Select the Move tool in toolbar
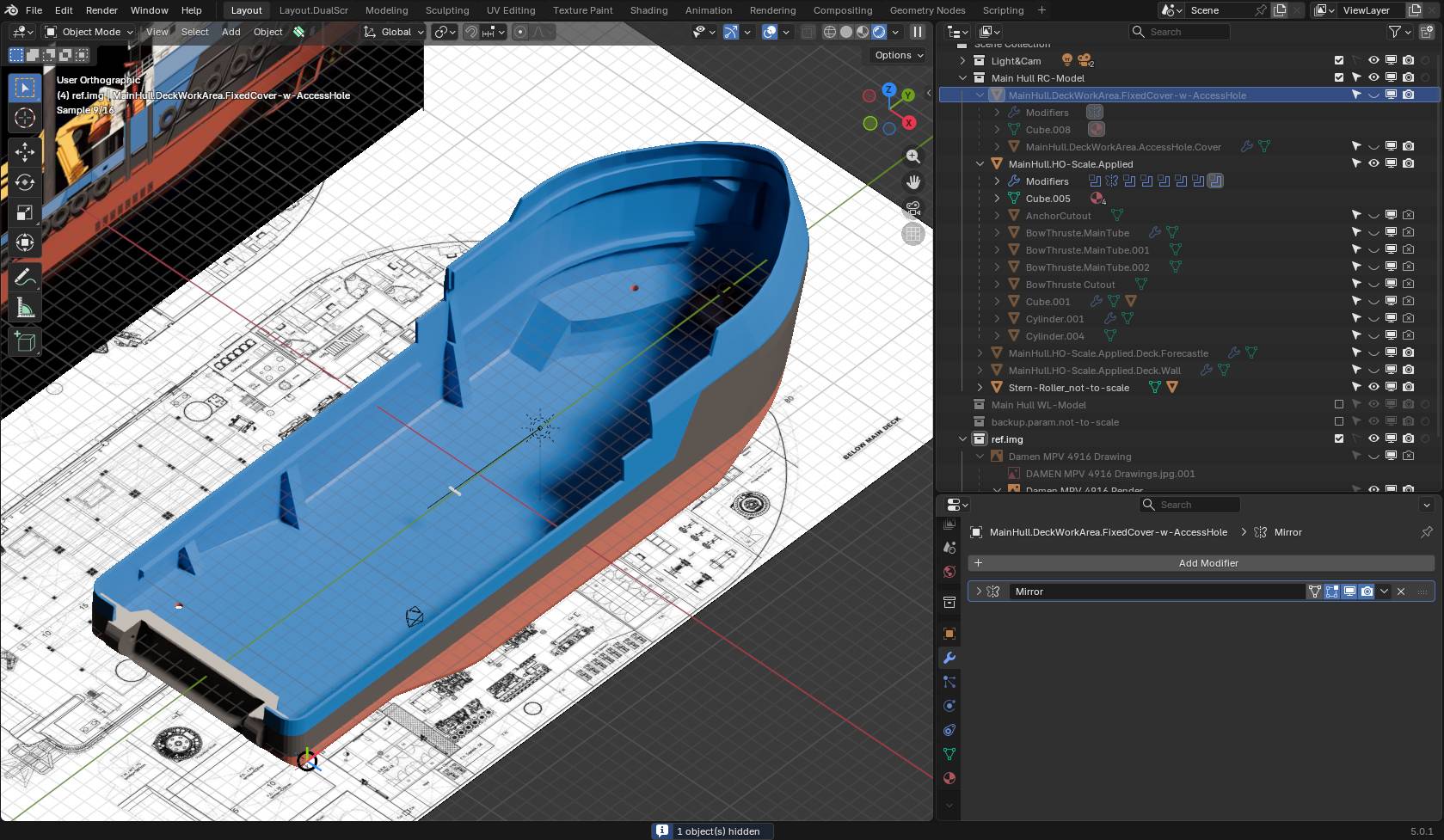 [25, 152]
